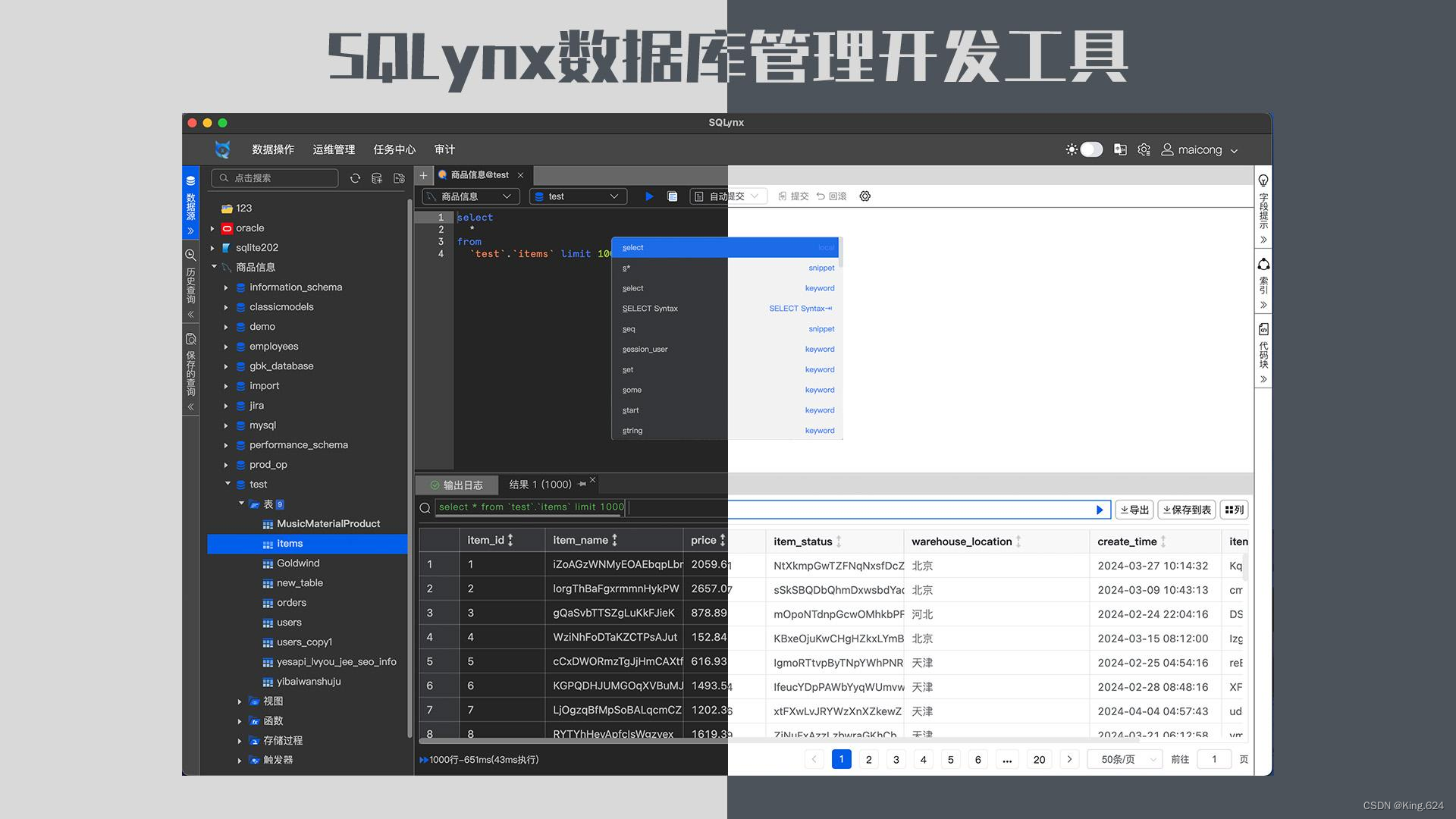
Task: Open the maicong user menu
Action: click(1200, 149)
